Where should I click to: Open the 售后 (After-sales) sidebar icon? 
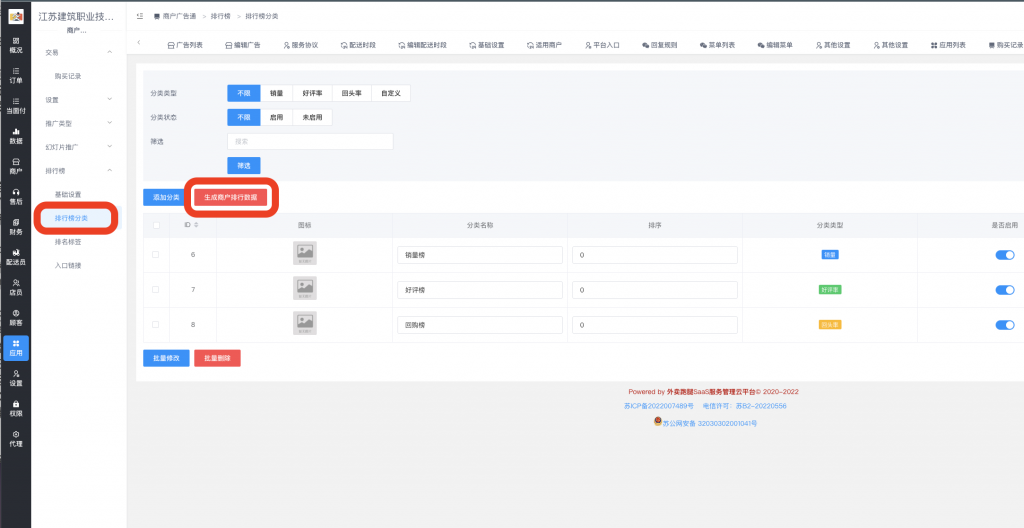16,196
